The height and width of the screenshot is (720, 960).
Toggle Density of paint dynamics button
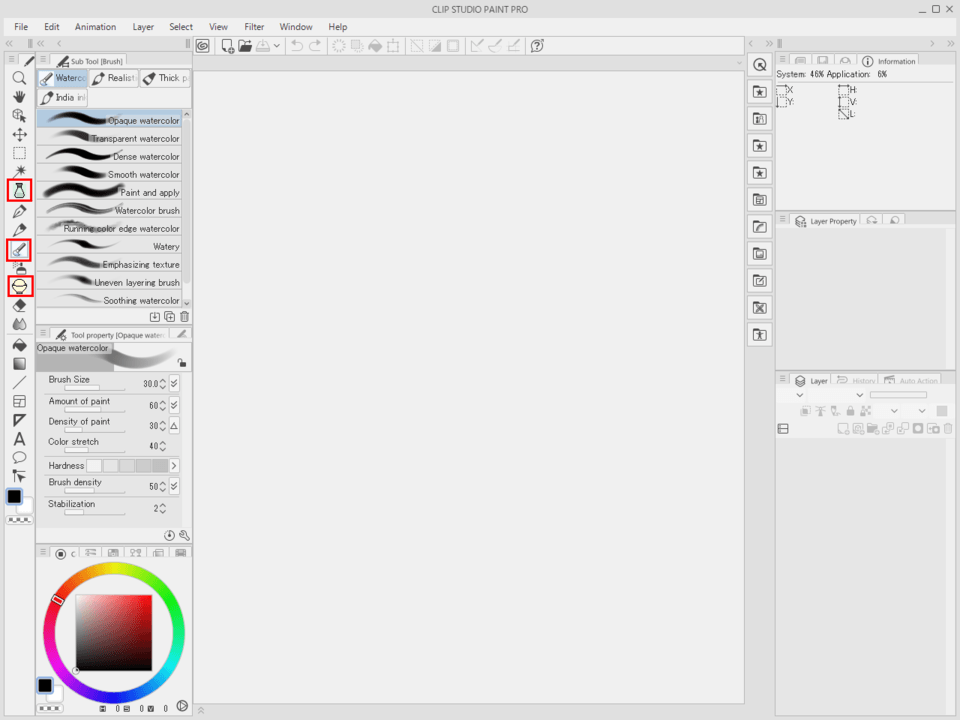tap(174, 425)
